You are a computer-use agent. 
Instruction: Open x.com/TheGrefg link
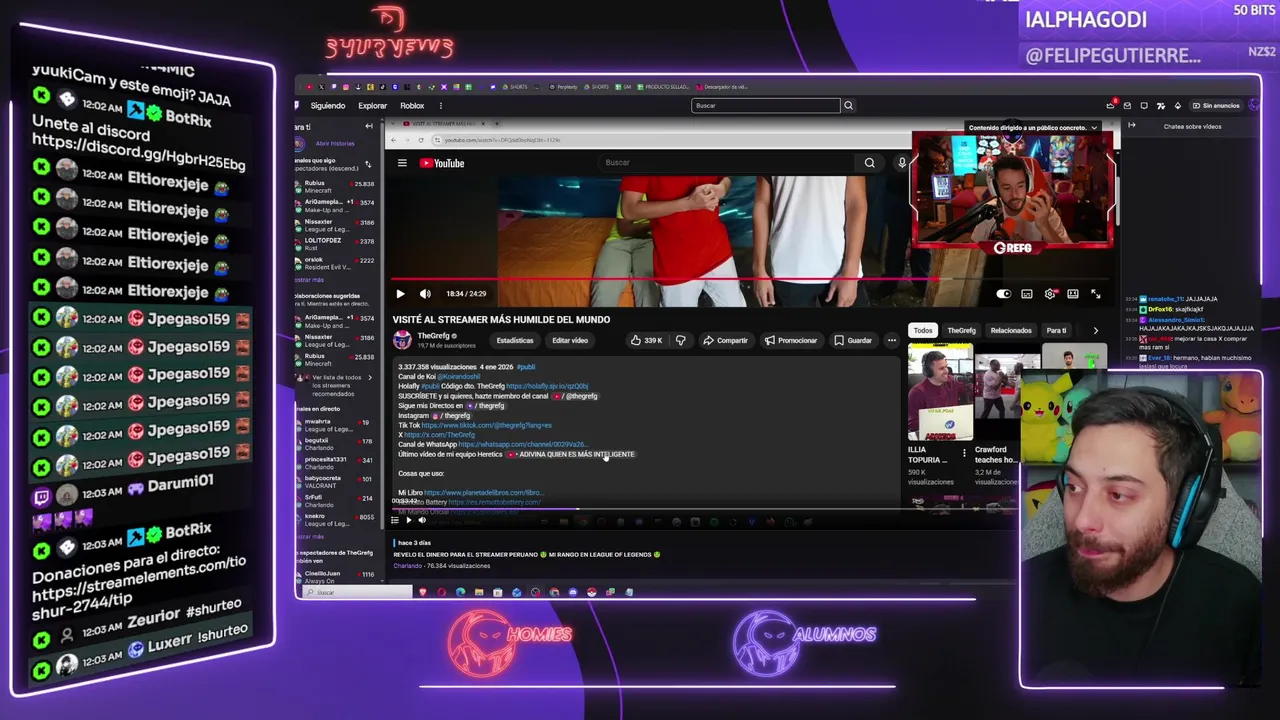[439, 435]
